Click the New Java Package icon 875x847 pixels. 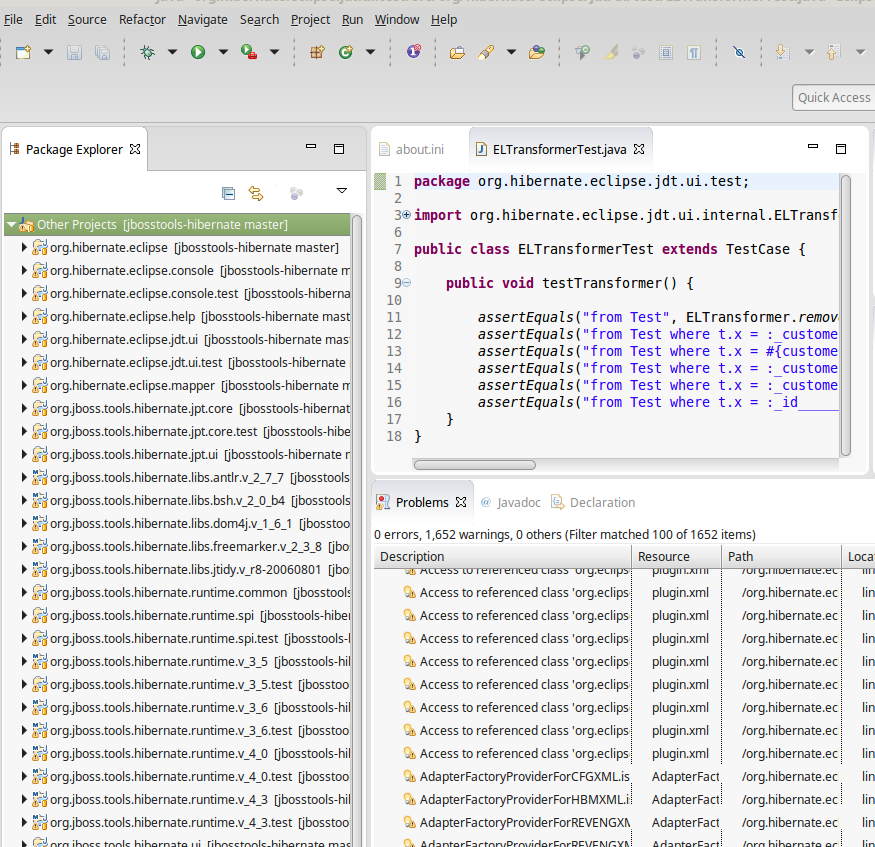point(317,52)
